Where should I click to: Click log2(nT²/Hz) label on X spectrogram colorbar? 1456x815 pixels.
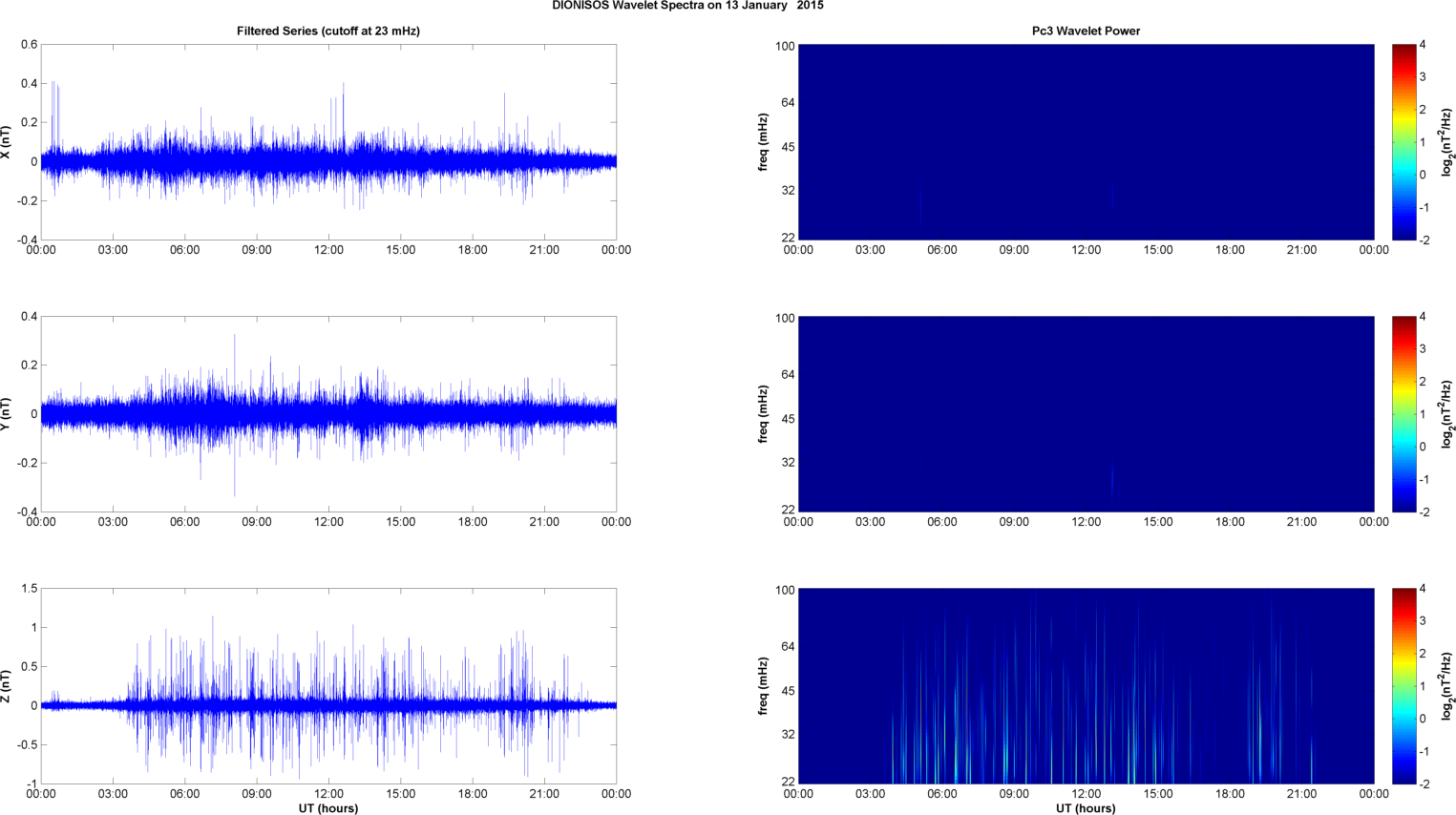[x=1447, y=142]
